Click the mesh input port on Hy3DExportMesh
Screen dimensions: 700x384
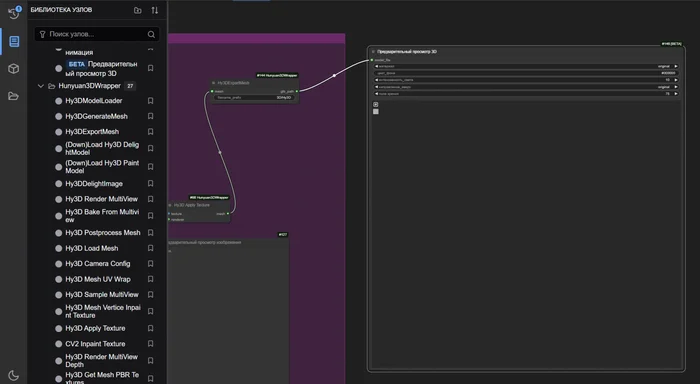click(212, 91)
